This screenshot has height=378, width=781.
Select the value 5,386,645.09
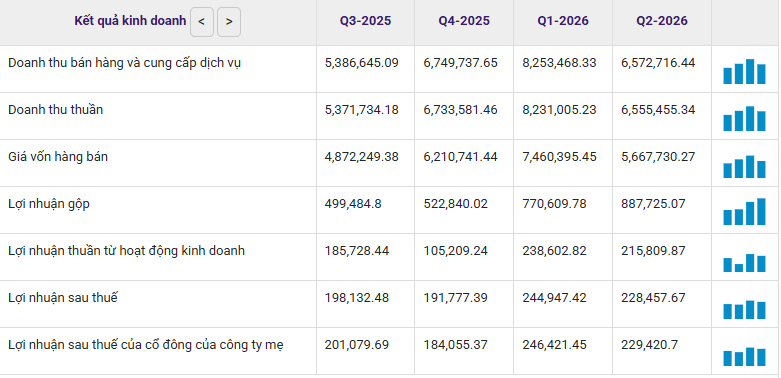click(362, 63)
